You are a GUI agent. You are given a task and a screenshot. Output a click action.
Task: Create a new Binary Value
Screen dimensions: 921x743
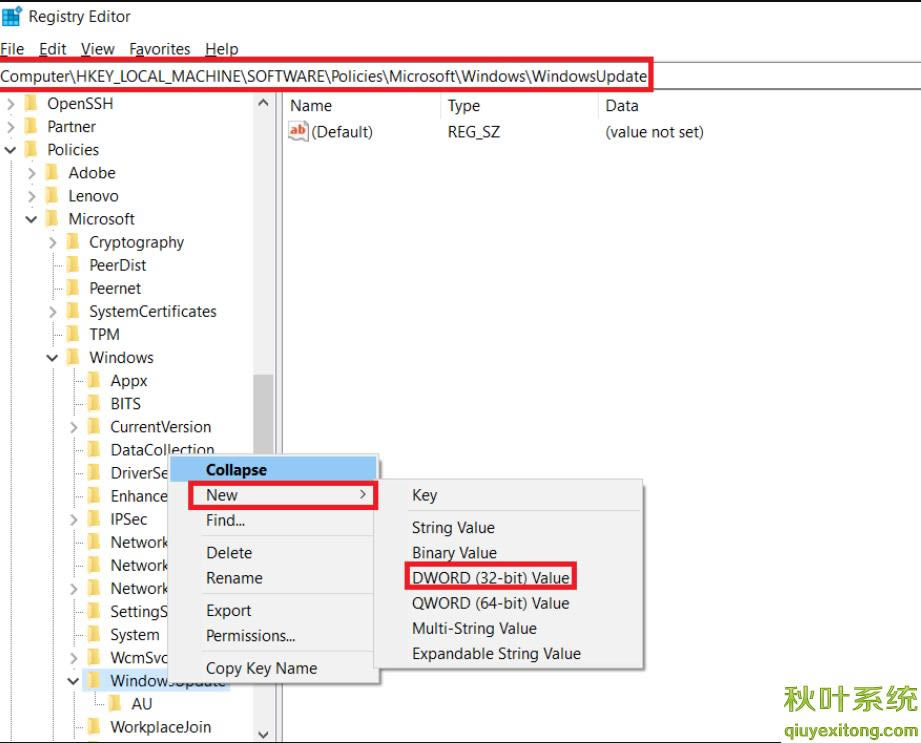pyautogui.click(x=509, y=553)
